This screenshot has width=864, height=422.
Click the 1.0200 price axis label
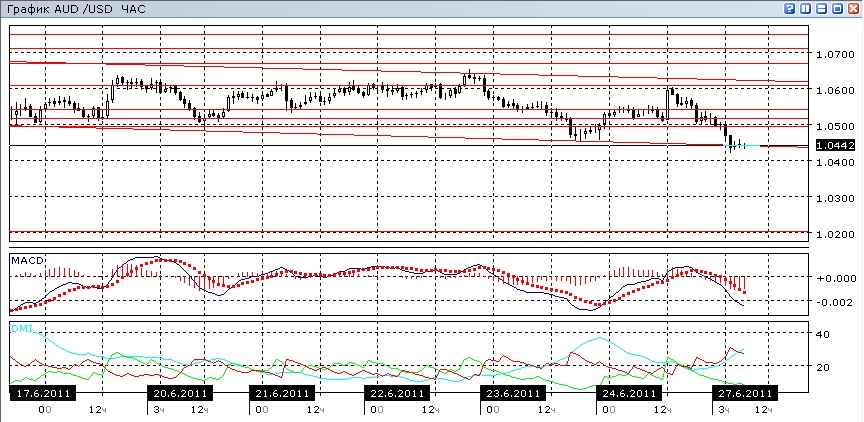[x=835, y=235]
